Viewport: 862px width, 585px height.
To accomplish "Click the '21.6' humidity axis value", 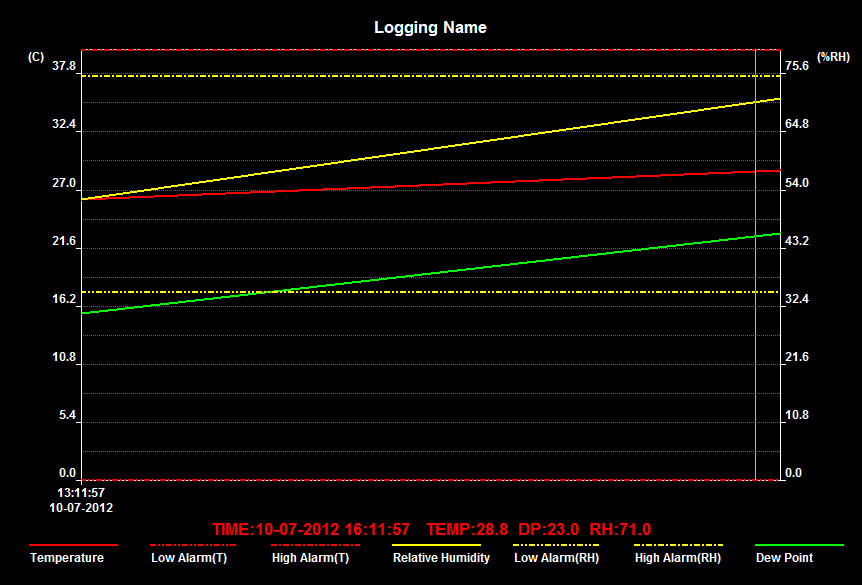I will click(x=797, y=357).
